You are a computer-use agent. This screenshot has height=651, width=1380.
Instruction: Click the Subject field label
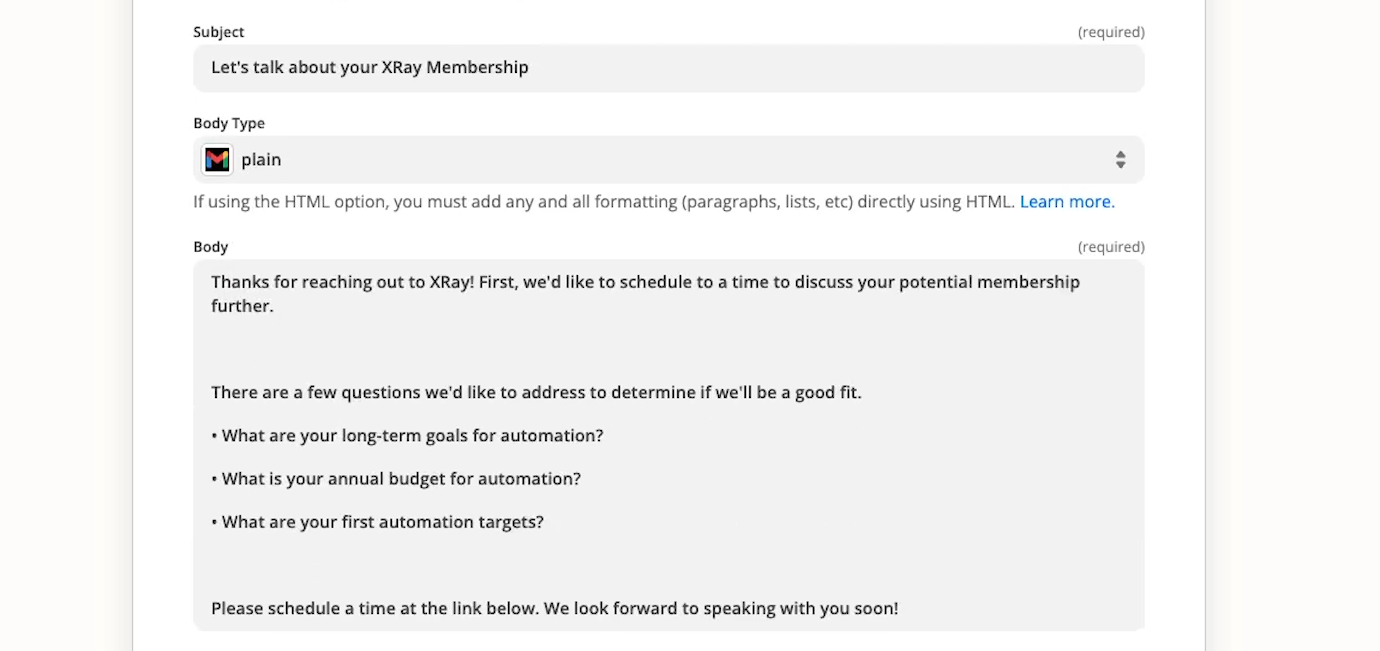tap(219, 32)
